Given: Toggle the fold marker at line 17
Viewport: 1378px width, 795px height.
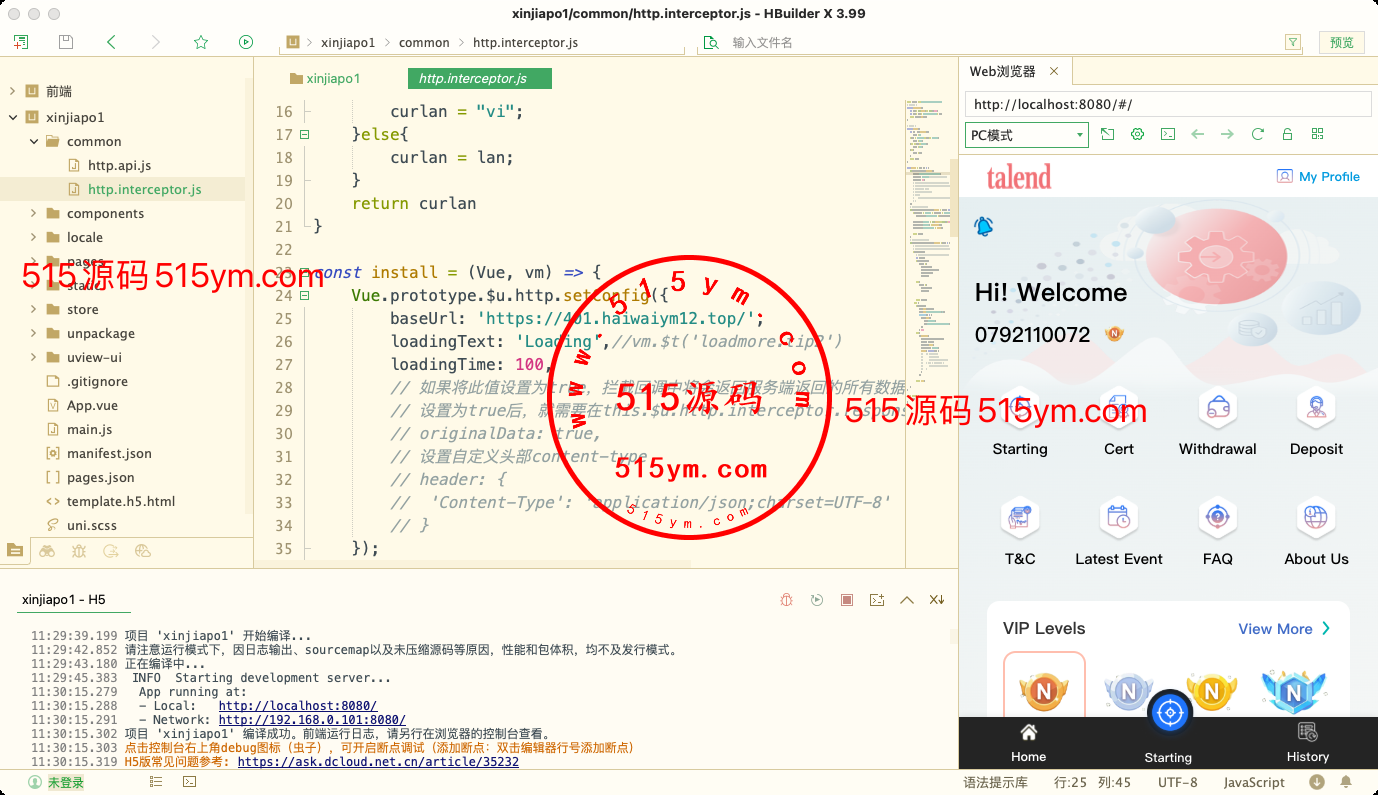Looking at the screenshot, I should point(305,134).
